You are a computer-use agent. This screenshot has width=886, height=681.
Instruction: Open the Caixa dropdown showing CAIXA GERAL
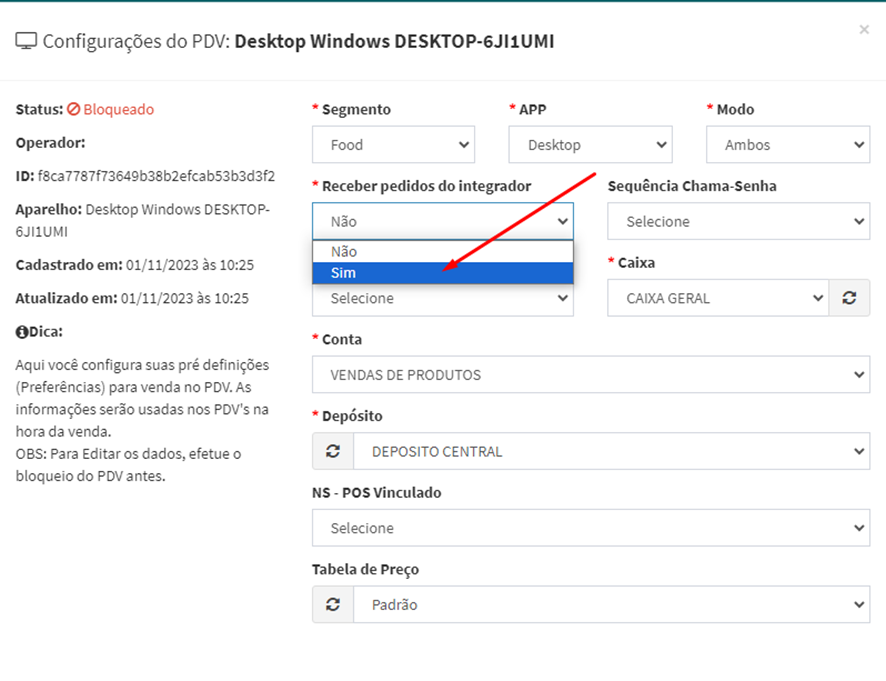coord(717,298)
